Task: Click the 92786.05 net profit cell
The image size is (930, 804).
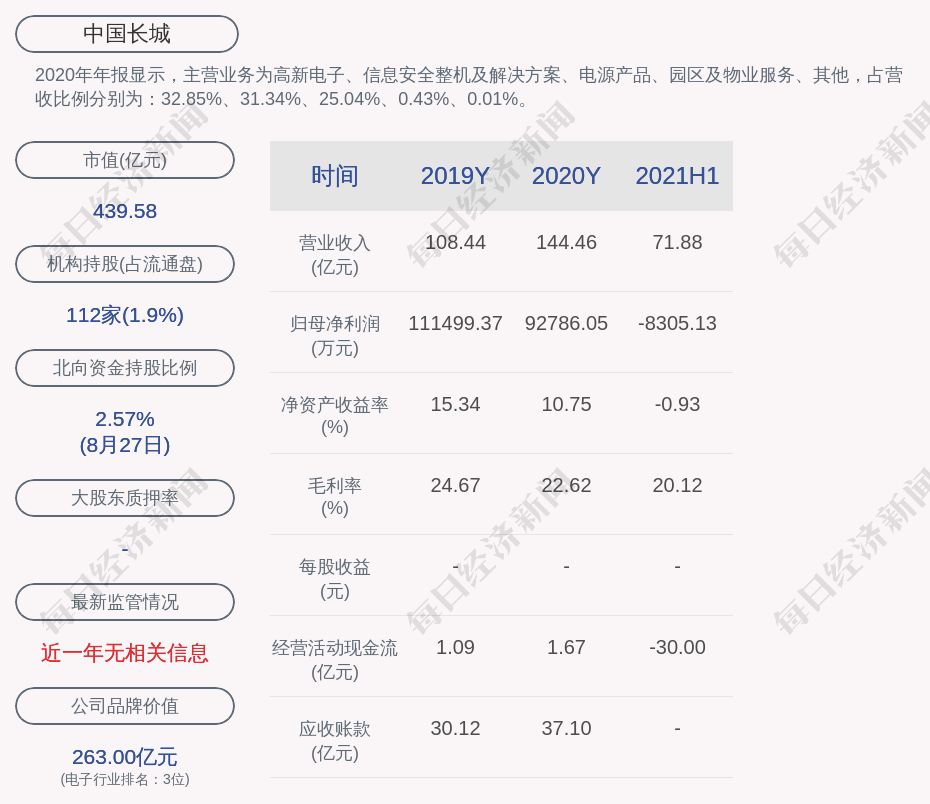Action: click(x=566, y=323)
